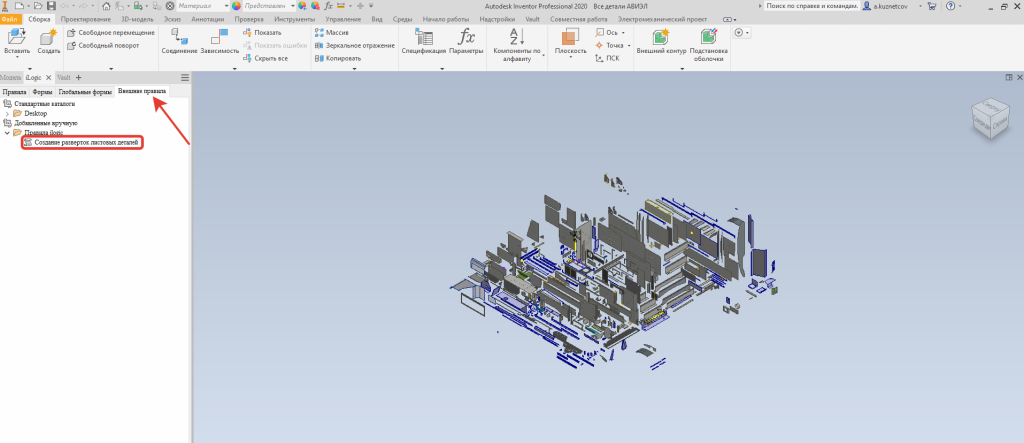Viewport: 1024px width, 443px height.
Task: Switch to the Глобальные формы tab
Action: click(x=85, y=91)
